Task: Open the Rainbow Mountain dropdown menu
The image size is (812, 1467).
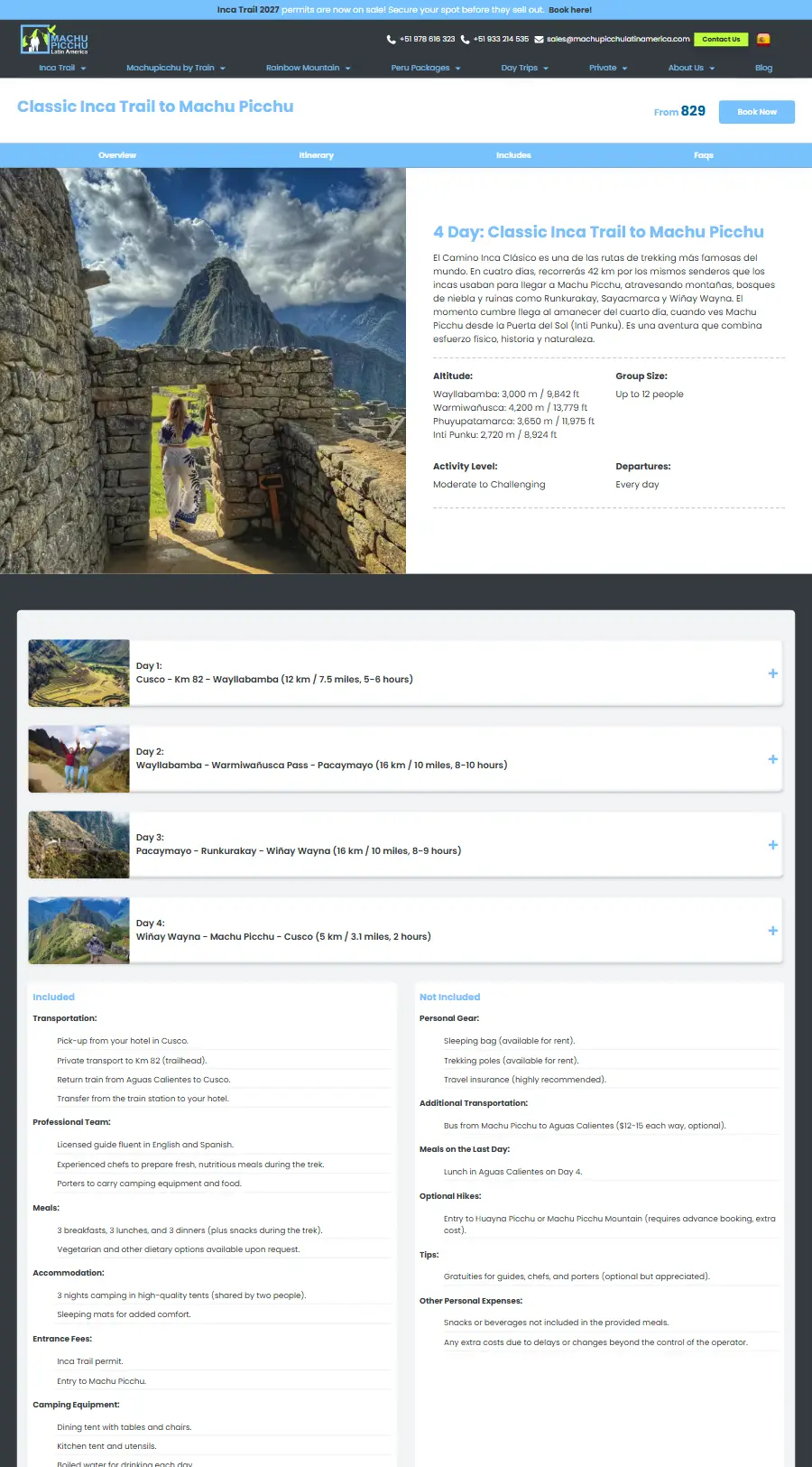Action: 308,68
